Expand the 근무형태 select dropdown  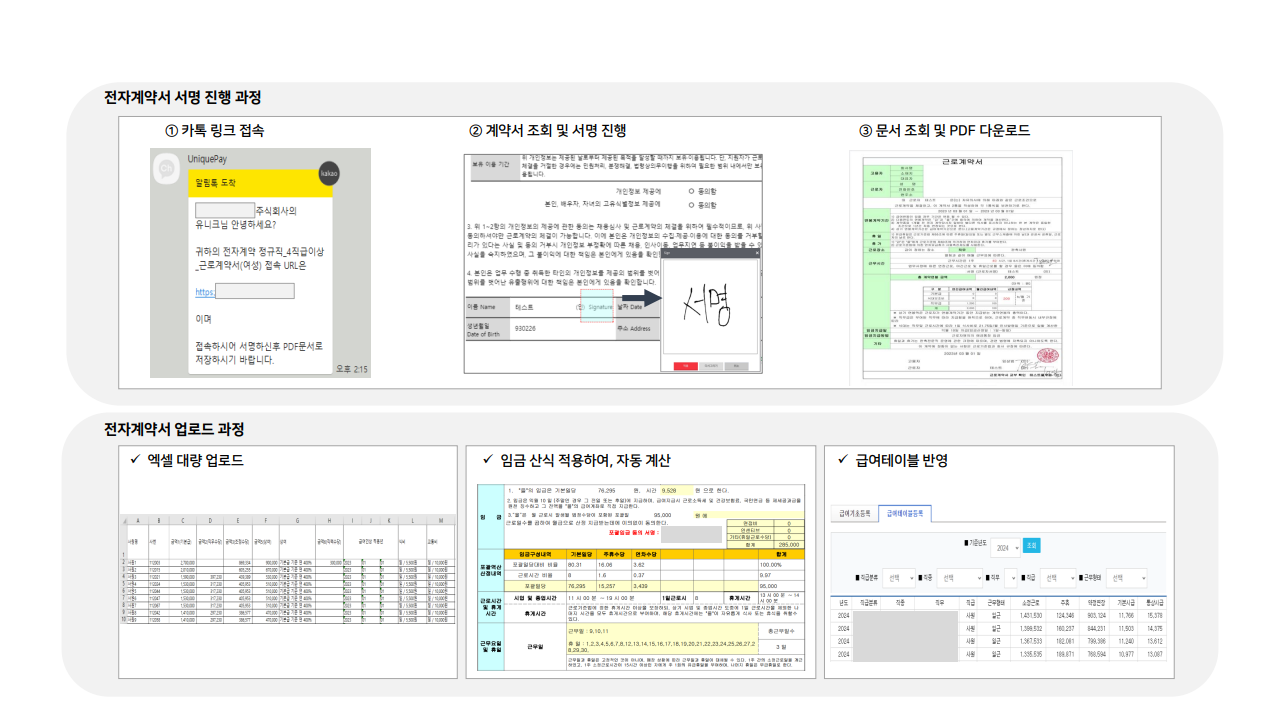pyautogui.click(x=1128, y=578)
